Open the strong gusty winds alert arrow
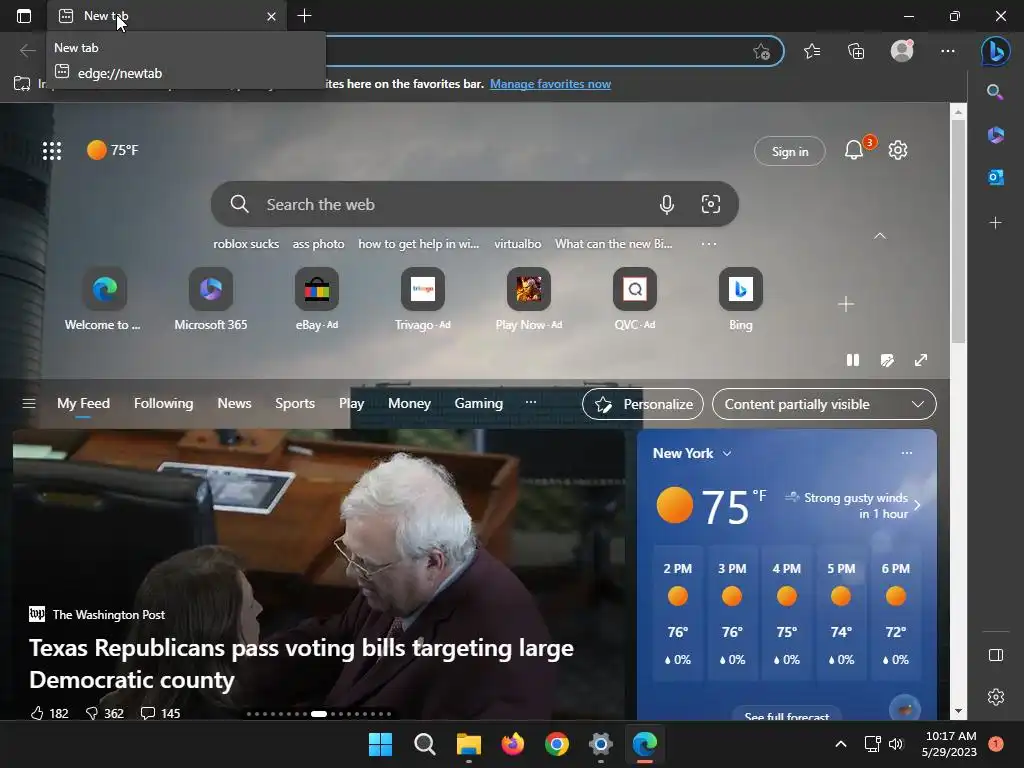1024x768 pixels. click(918, 505)
